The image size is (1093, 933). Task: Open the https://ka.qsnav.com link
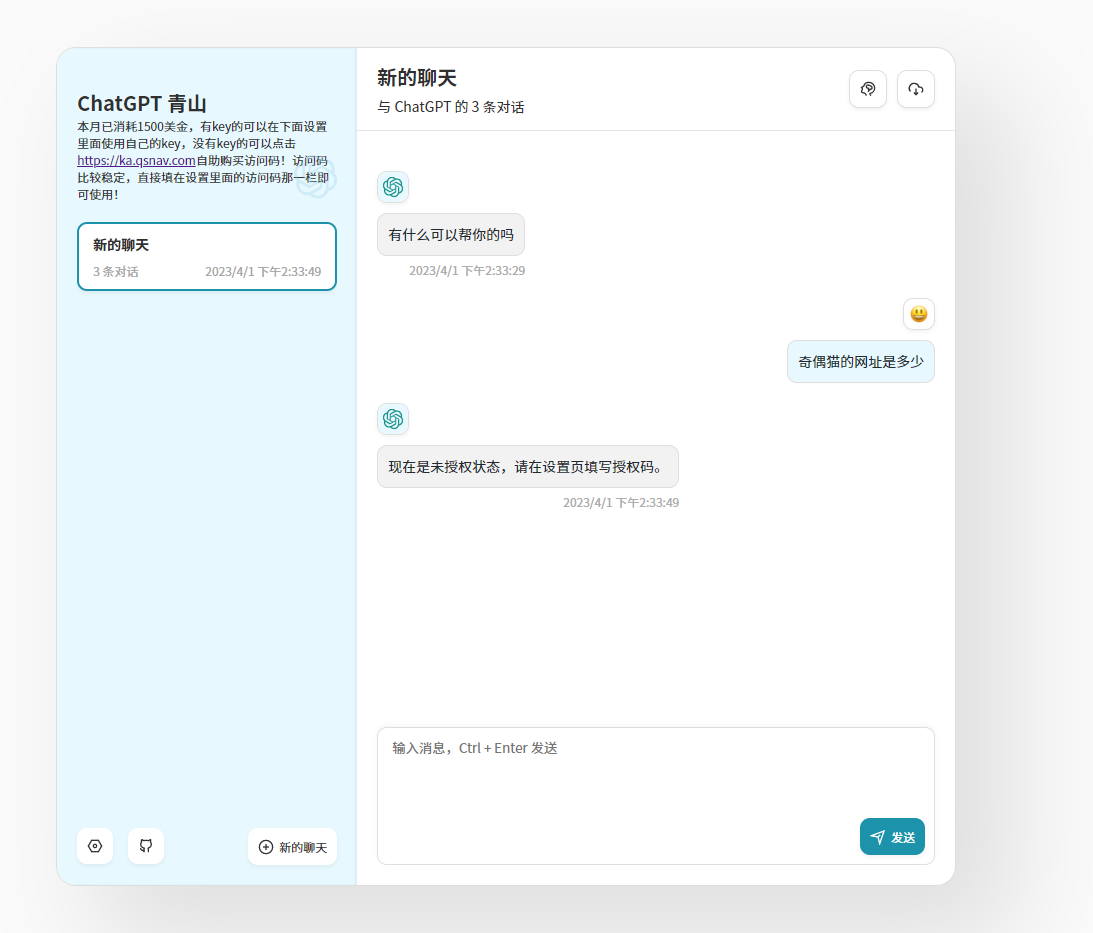[137, 160]
